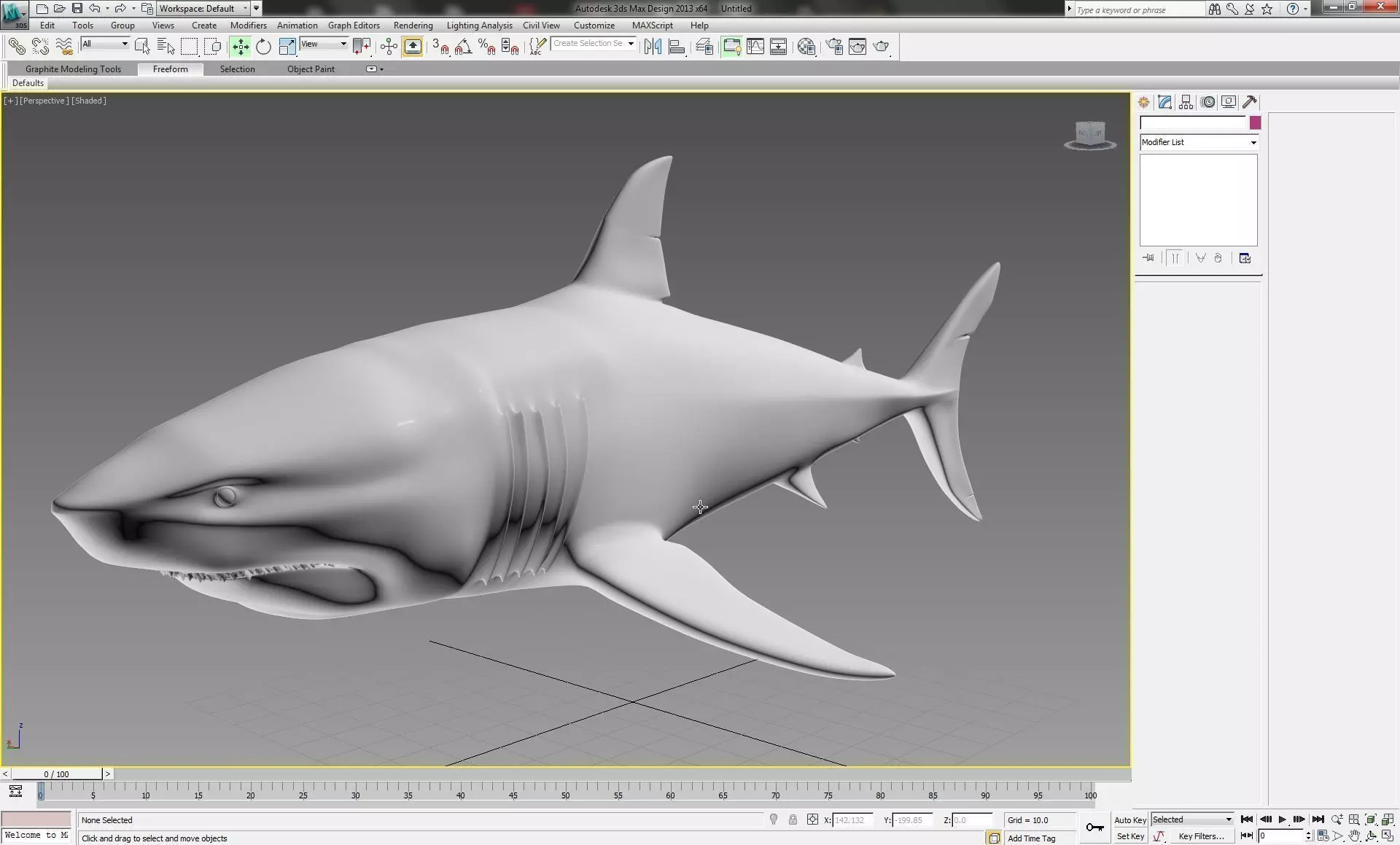Click the Align tool icon
This screenshot has width=1400, height=845.
(677, 47)
